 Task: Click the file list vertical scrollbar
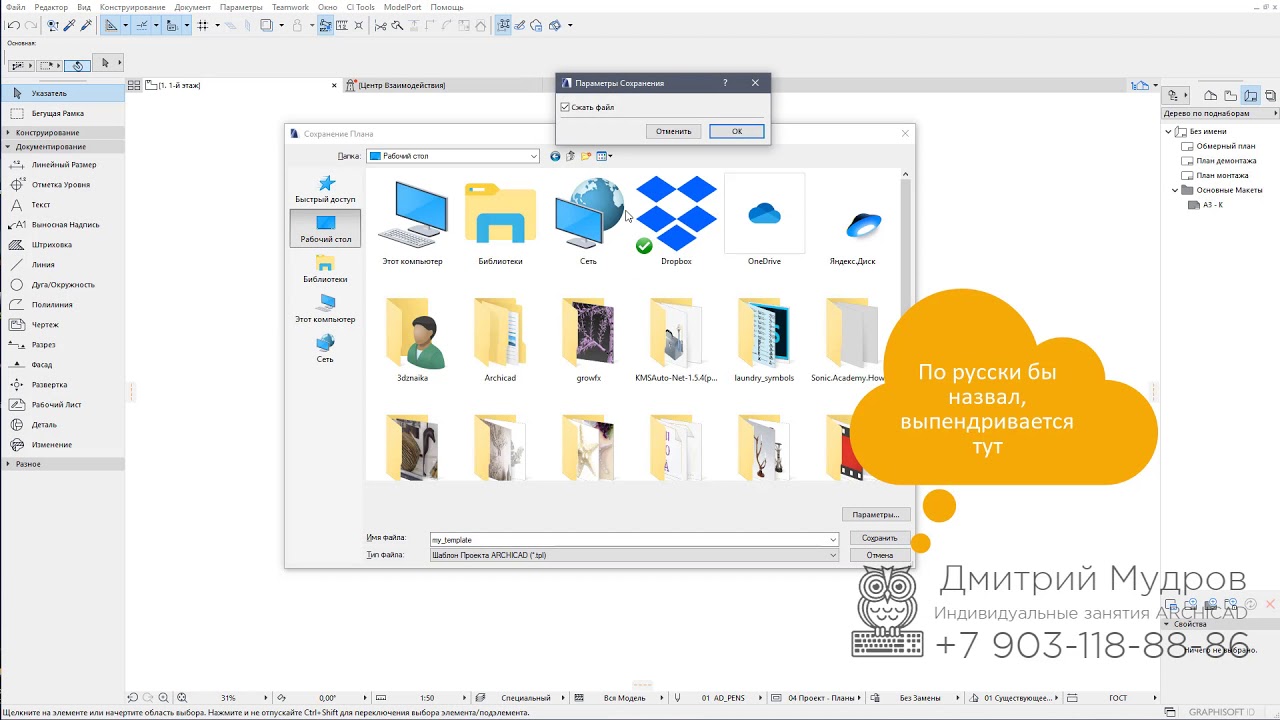click(905, 326)
